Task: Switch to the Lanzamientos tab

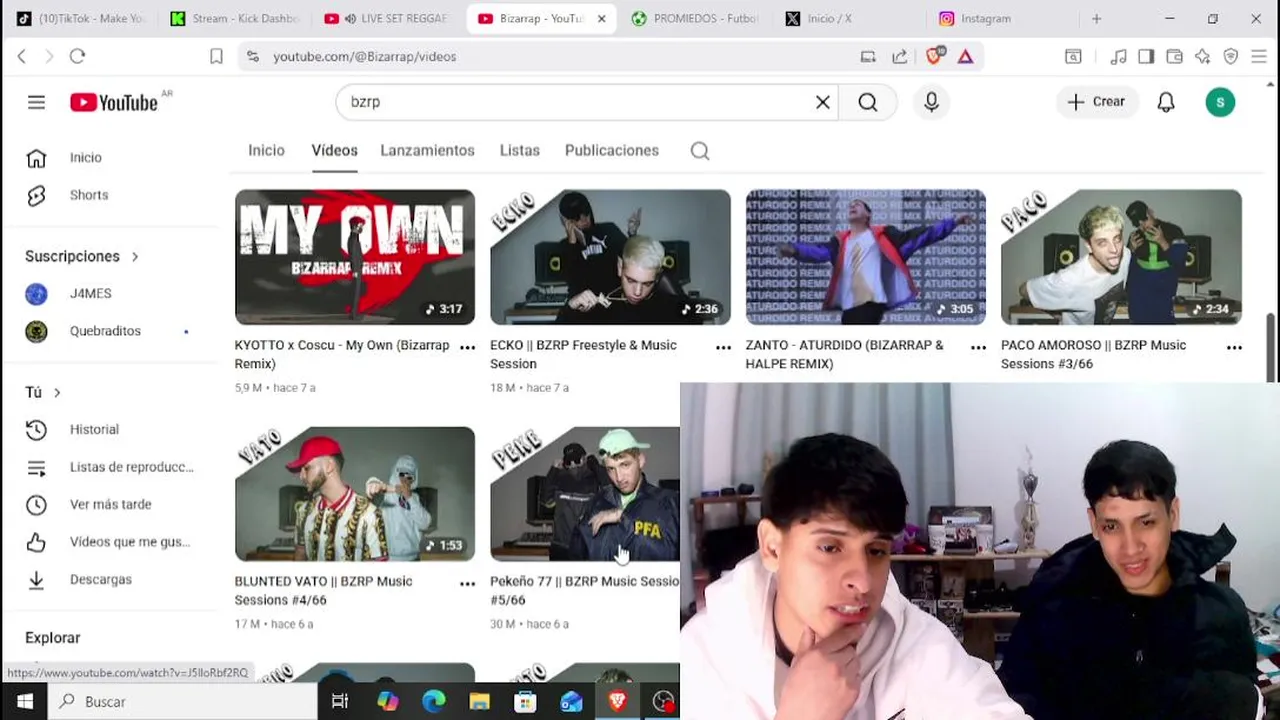Action: click(427, 150)
